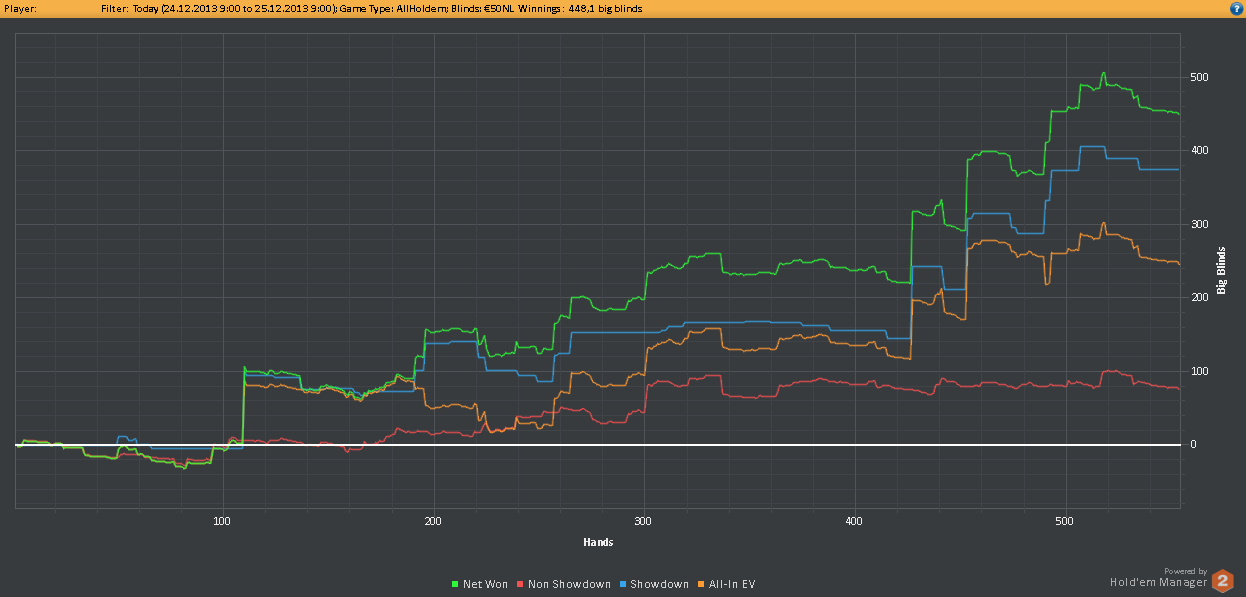Image resolution: width=1246 pixels, height=597 pixels.
Task: Toggle the All-In EV legend text
Action: point(732,584)
